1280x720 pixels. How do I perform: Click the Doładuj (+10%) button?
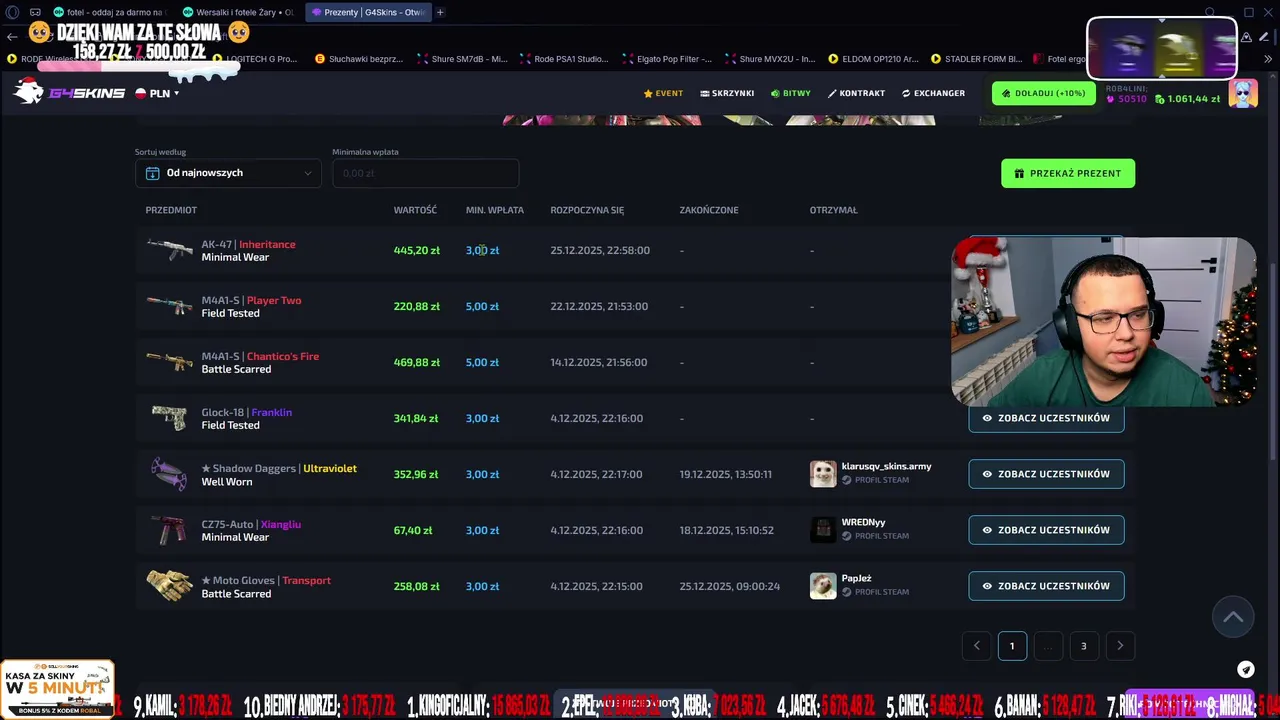coord(1044,93)
